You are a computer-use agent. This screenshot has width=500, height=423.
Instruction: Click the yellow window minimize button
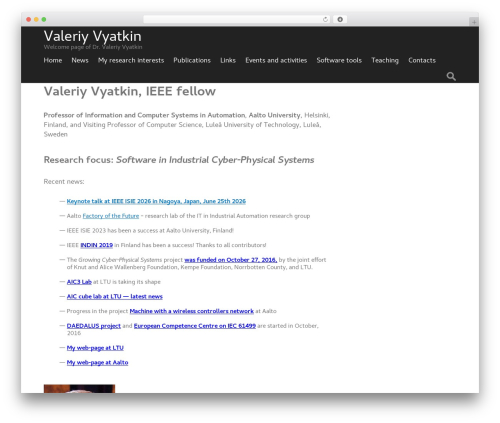[x=36, y=19]
